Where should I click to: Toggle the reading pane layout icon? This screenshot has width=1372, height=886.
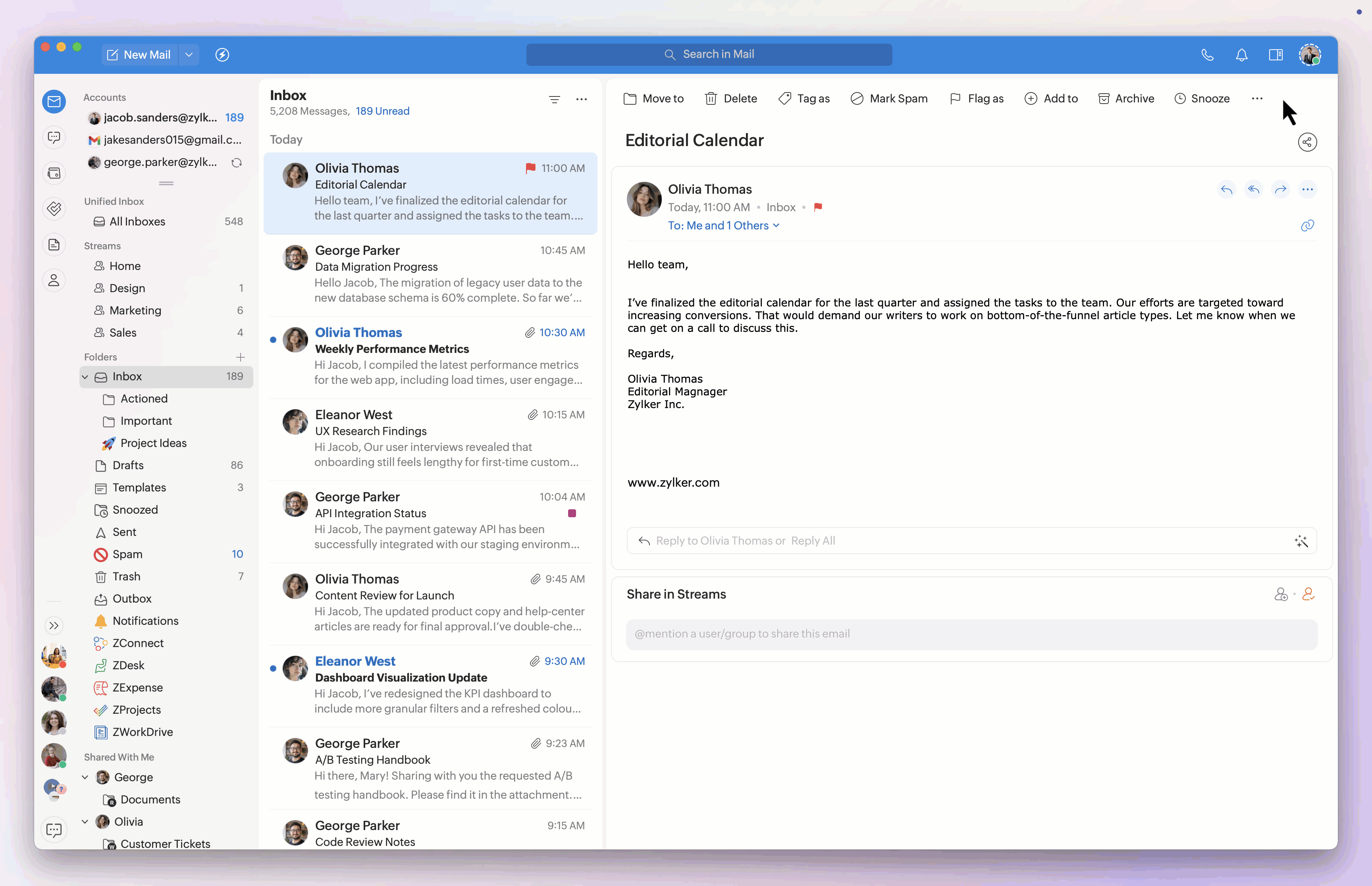[x=1276, y=55]
